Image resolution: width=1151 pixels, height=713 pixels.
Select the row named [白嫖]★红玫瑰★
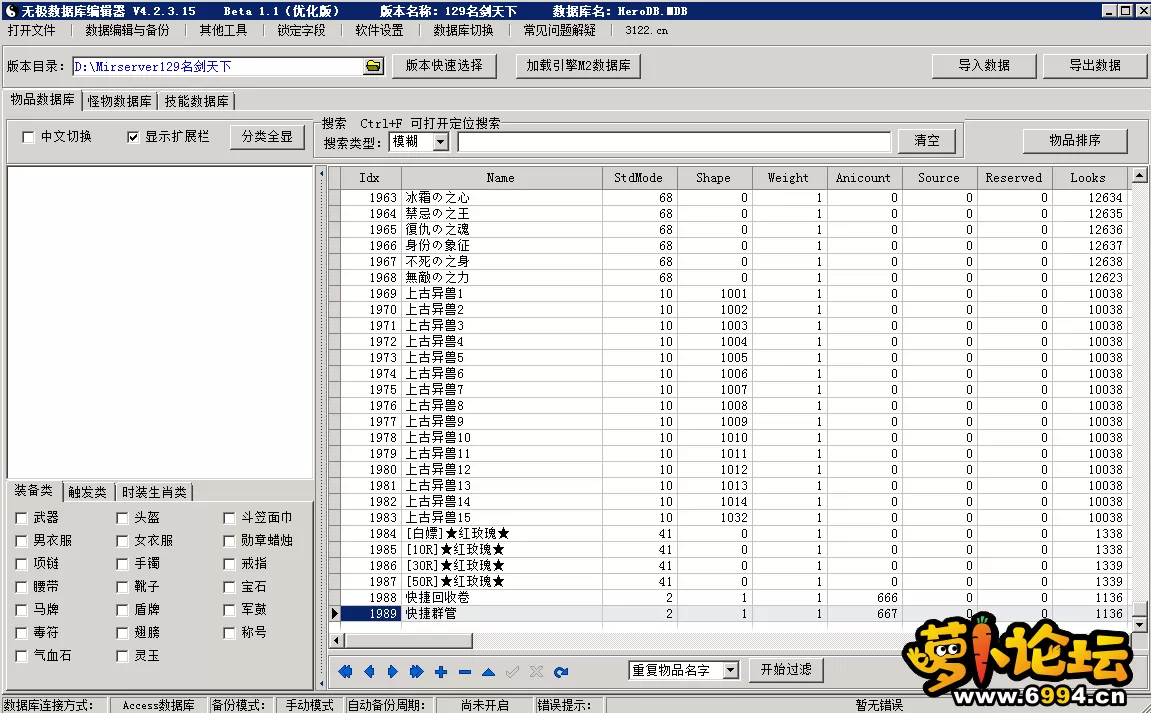pos(727,534)
